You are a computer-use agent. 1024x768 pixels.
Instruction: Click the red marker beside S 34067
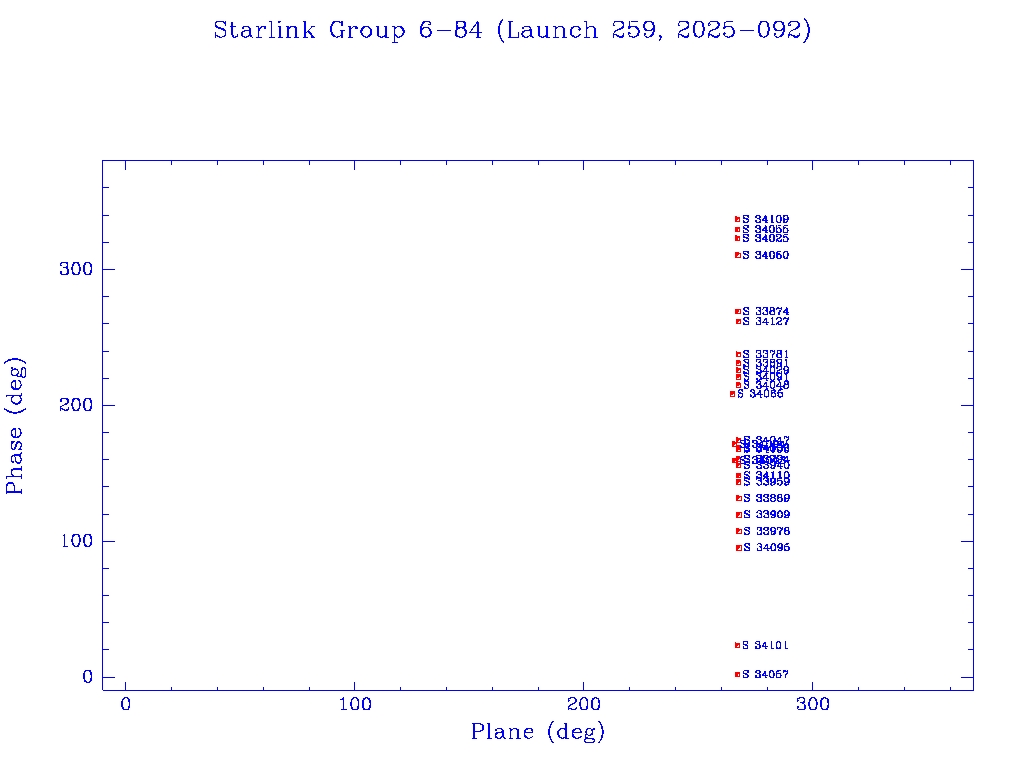[737, 675]
